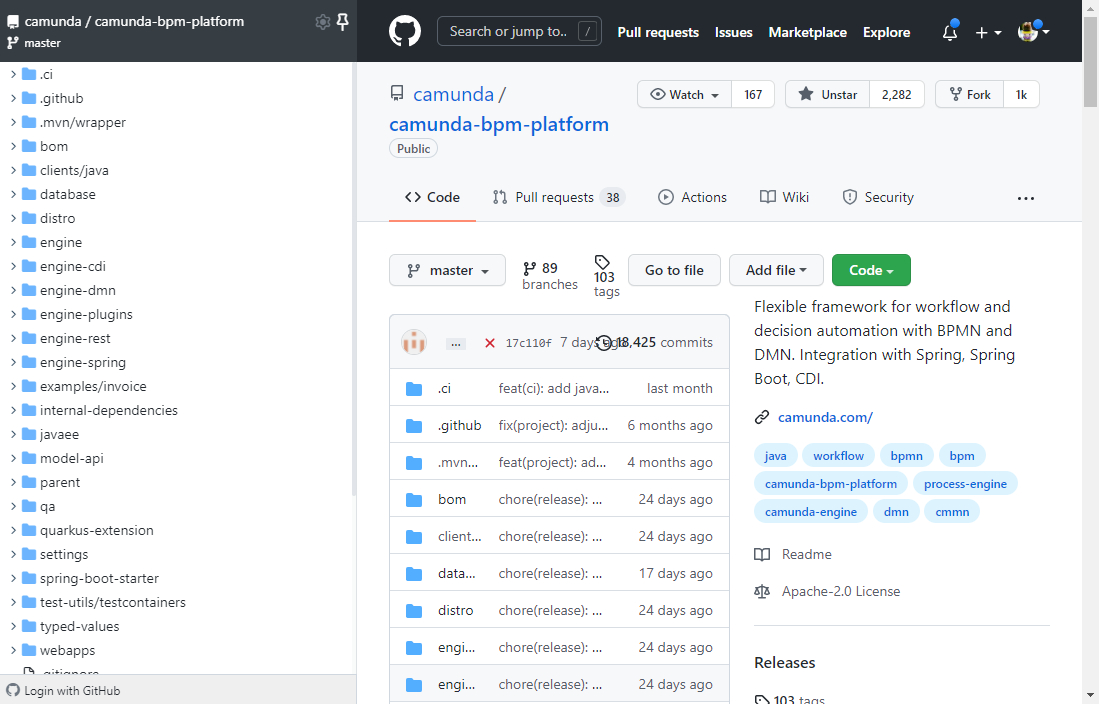Select the spring-boot-starter folder in Octotree
Screen dimensions: 1099x704
[100, 578]
